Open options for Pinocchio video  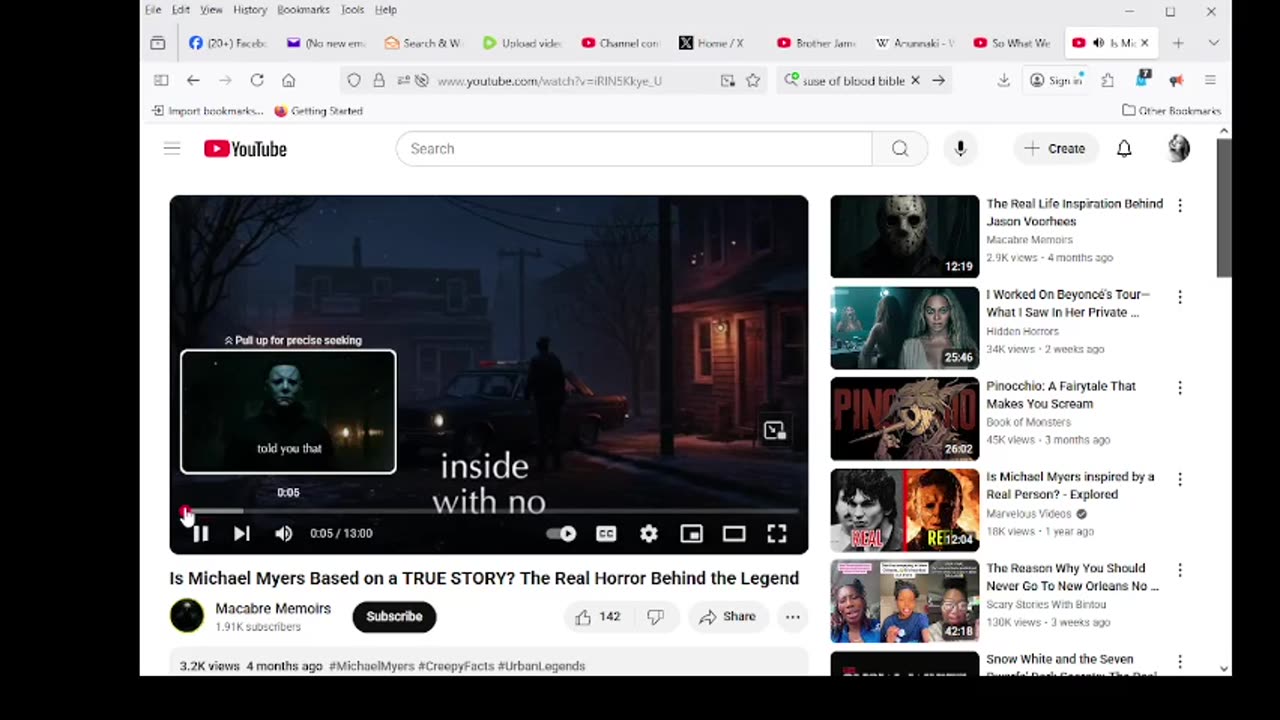(1180, 388)
